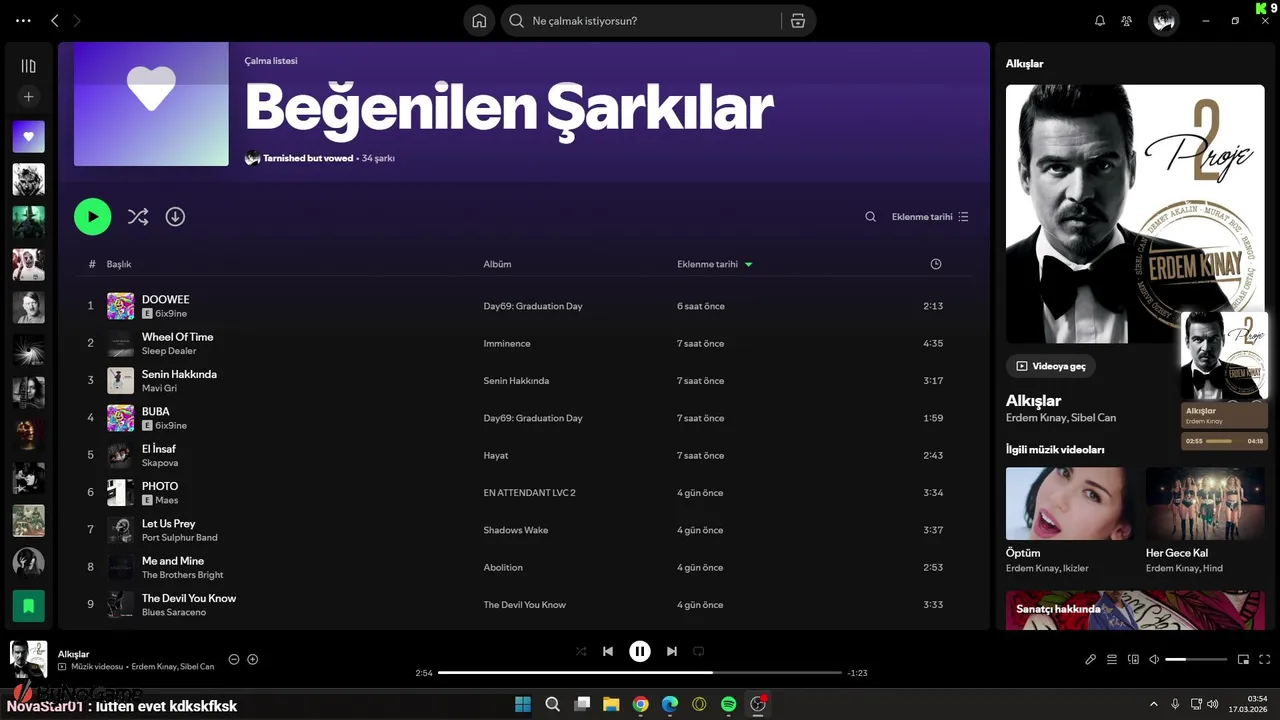Sort by the Başlık column header

[119, 264]
